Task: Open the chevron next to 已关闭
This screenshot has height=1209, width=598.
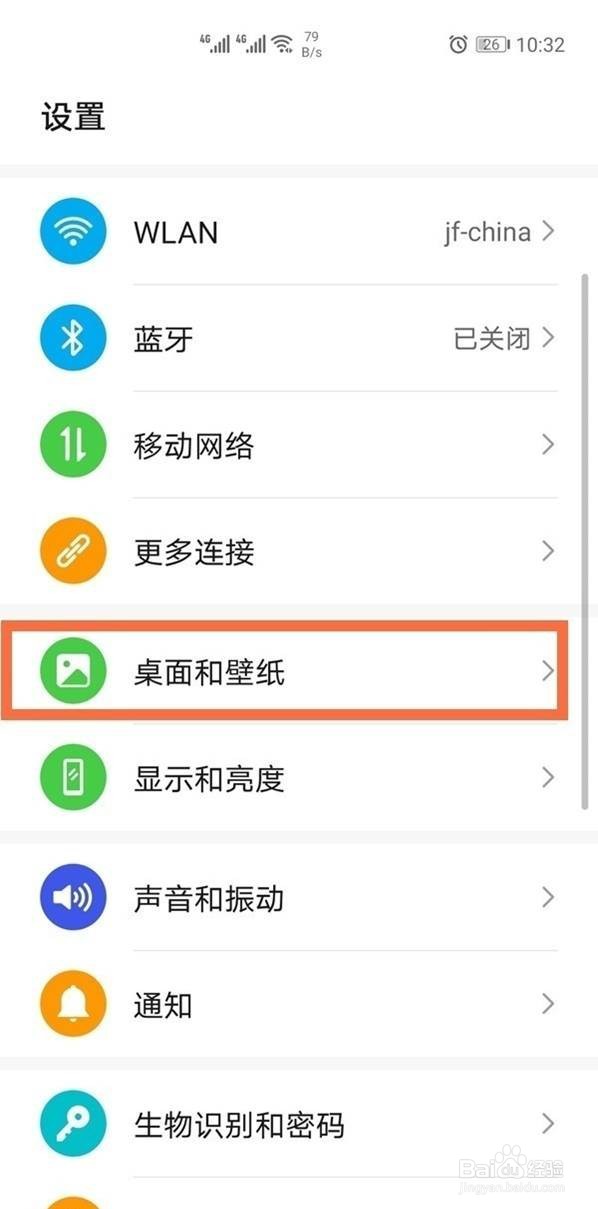Action: click(x=547, y=338)
